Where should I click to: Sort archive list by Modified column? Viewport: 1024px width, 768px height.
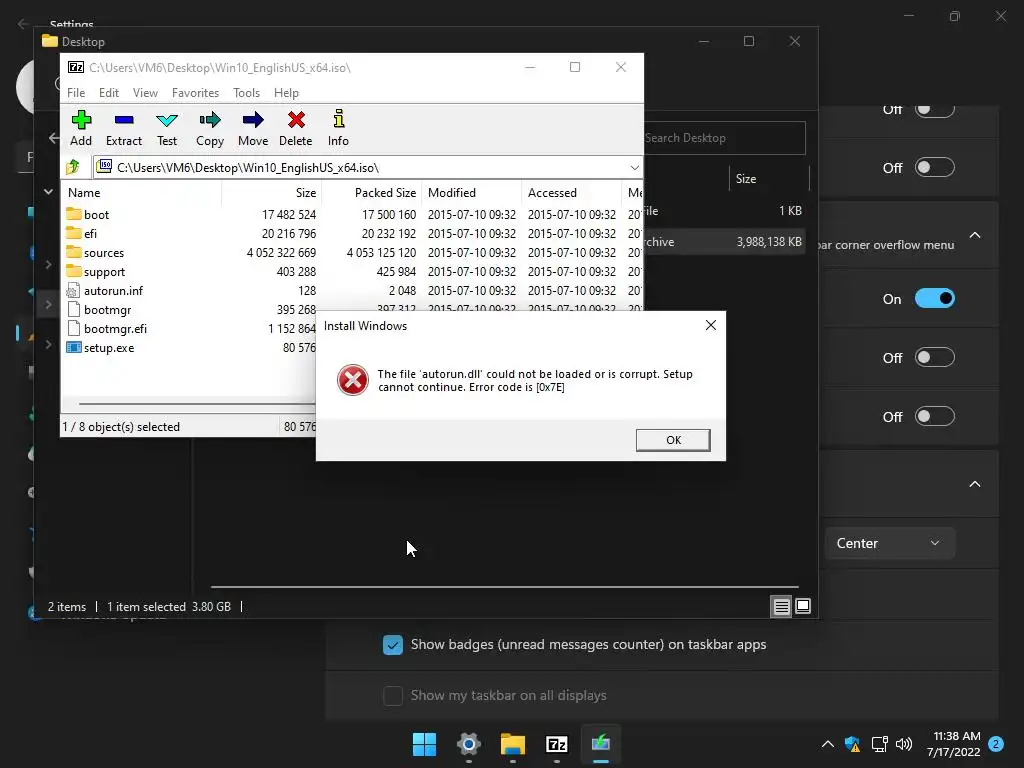[x=472, y=193]
